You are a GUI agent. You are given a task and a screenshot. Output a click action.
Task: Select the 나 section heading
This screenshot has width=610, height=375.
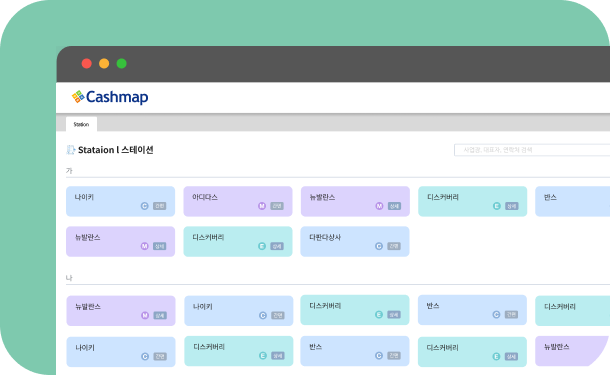[69, 278]
